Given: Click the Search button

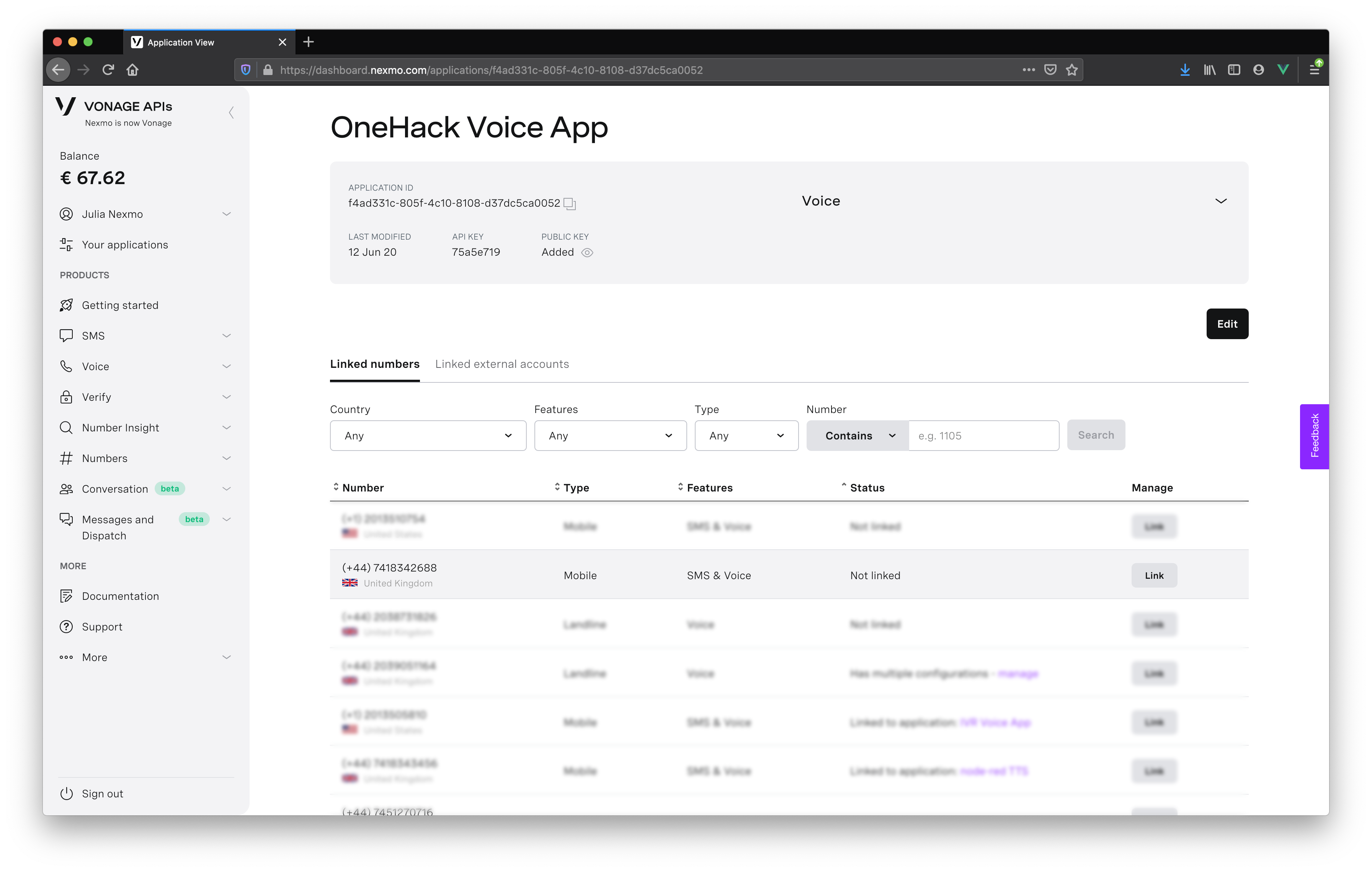Looking at the screenshot, I should (1096, 434).
